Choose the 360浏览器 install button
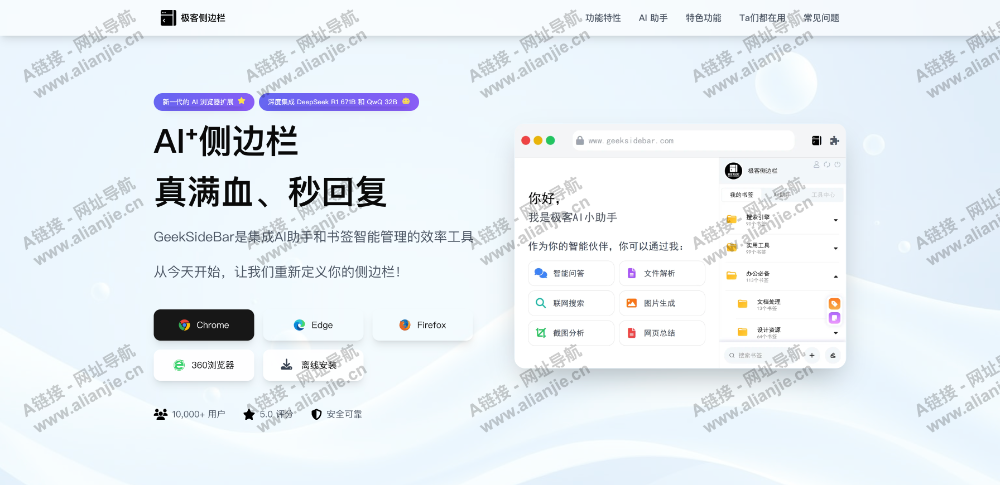This screenshot has height=485, width=1000. (x=203, y=365)
